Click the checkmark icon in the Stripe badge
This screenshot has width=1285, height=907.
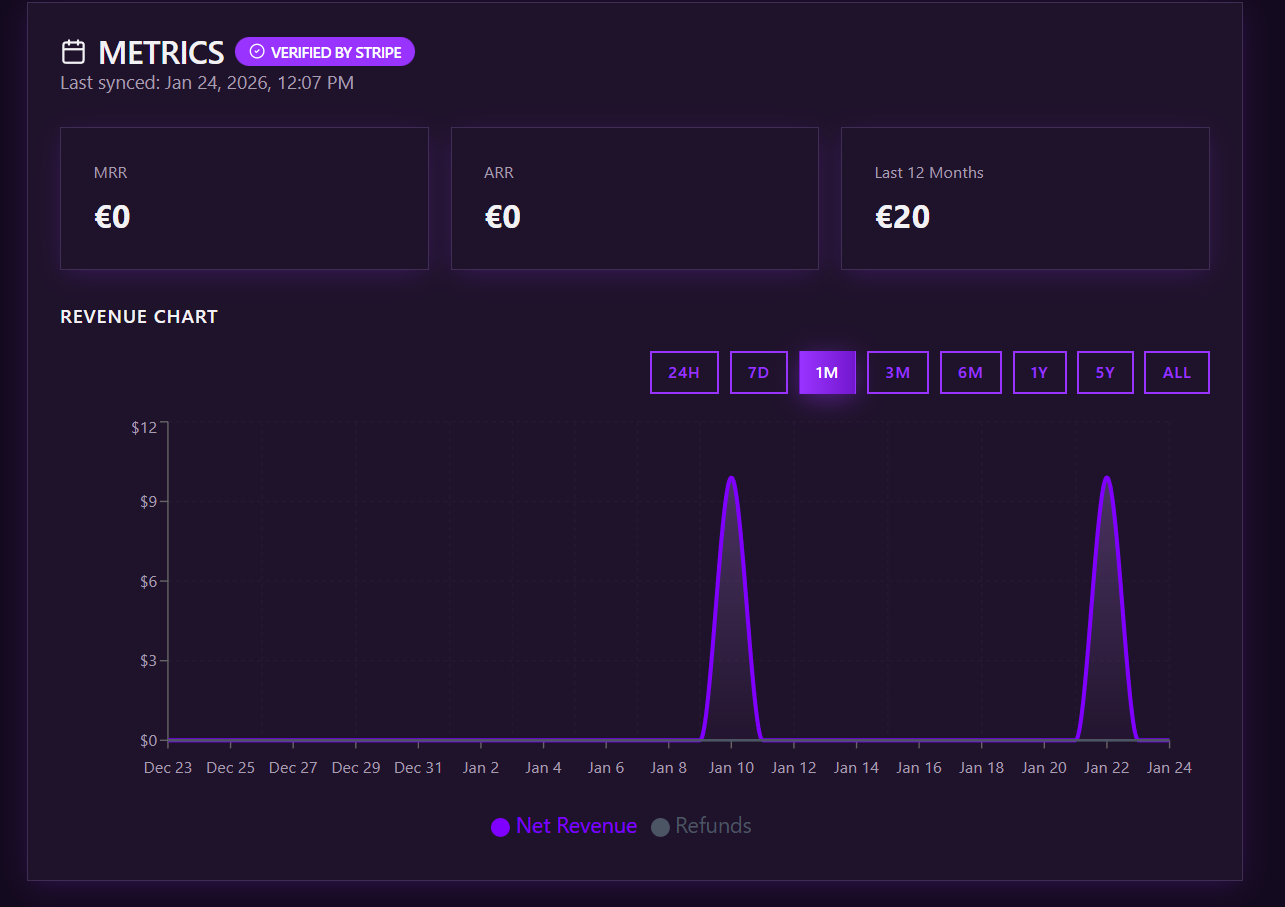[x=255, y=51]
